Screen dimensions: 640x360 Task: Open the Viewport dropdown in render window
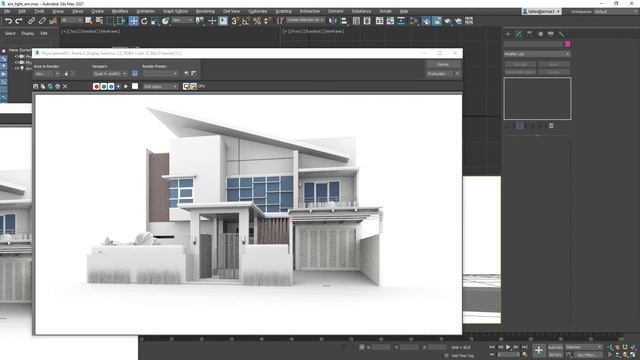click(110, 74)
